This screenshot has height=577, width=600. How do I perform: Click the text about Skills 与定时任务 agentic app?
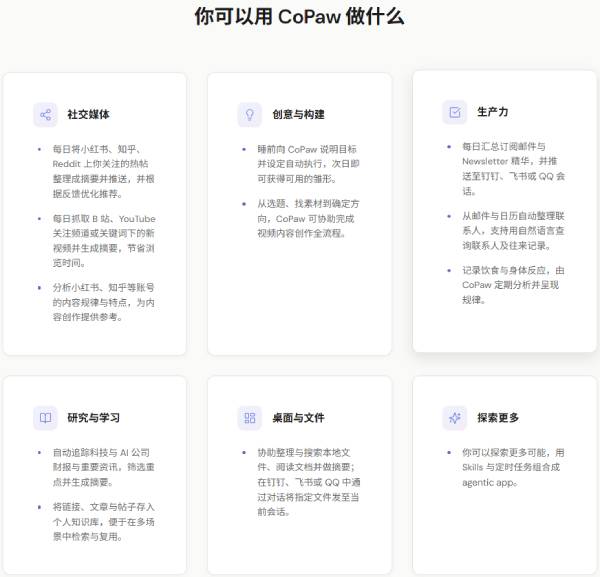click(510, 466)
